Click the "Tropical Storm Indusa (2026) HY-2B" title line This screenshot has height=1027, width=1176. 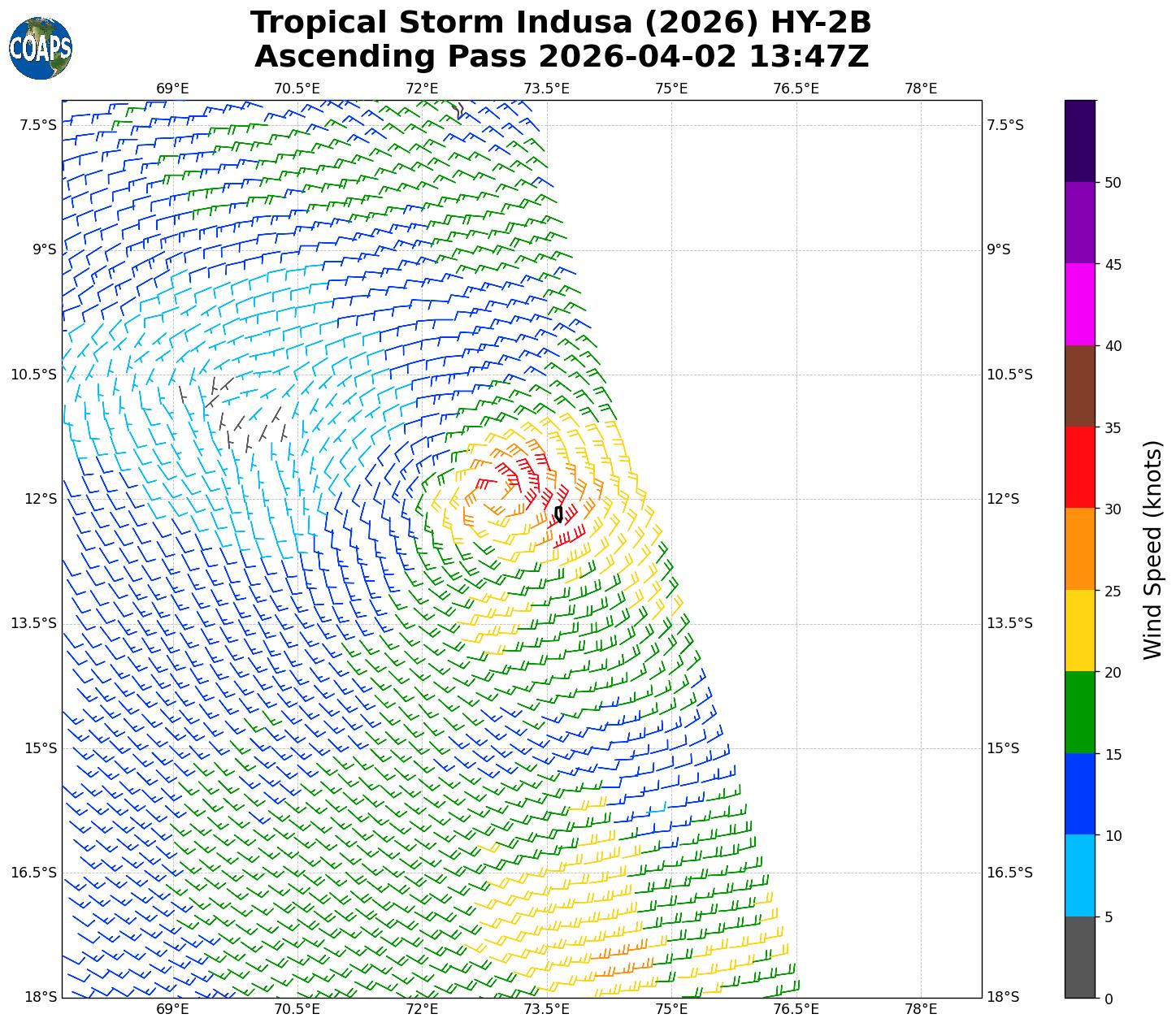coord(561,24)
